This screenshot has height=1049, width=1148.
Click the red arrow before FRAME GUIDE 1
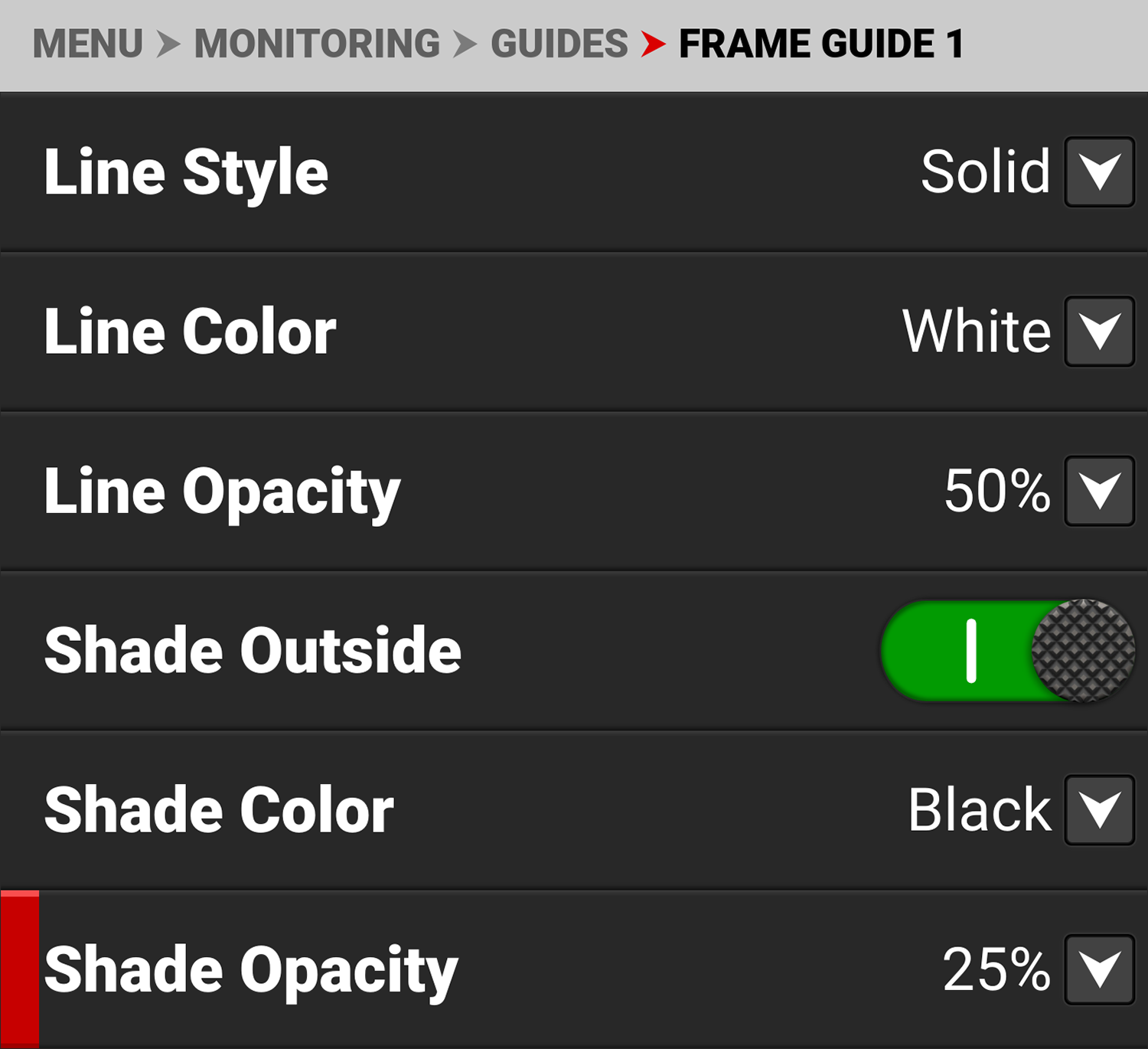[x=653, y=44]
